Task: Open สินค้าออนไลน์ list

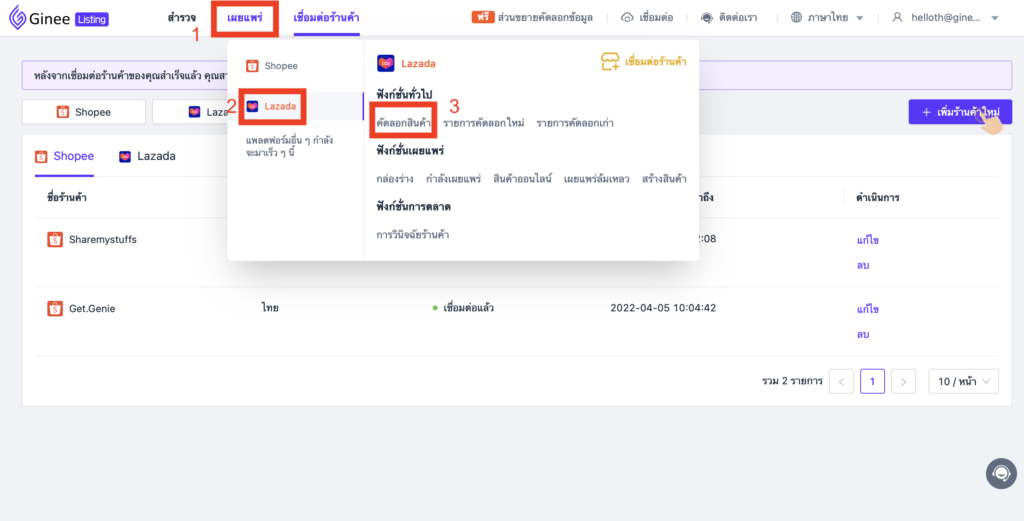Action: click(x=522, y=178)
